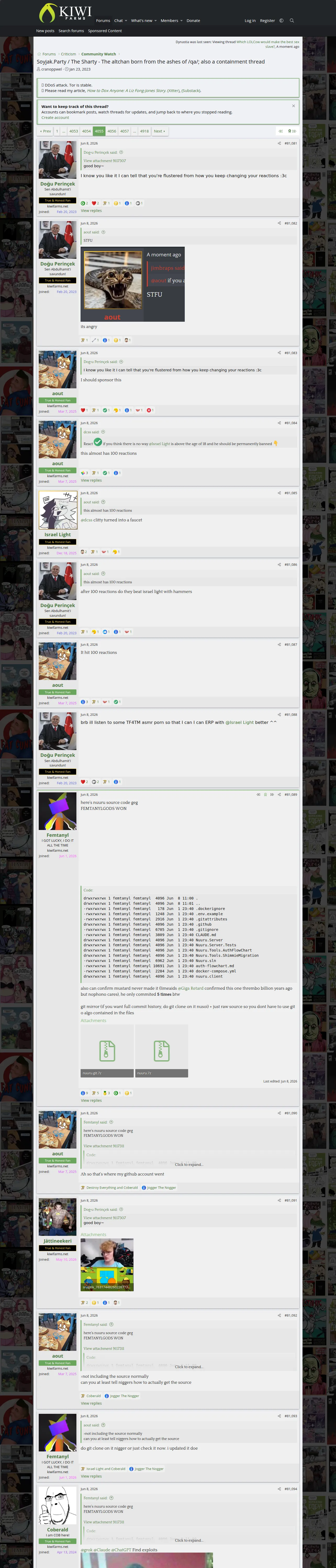Click the previous-highlight arrows on post #81,089
This screenshot has width=336, height=1568.
point(259,794)
